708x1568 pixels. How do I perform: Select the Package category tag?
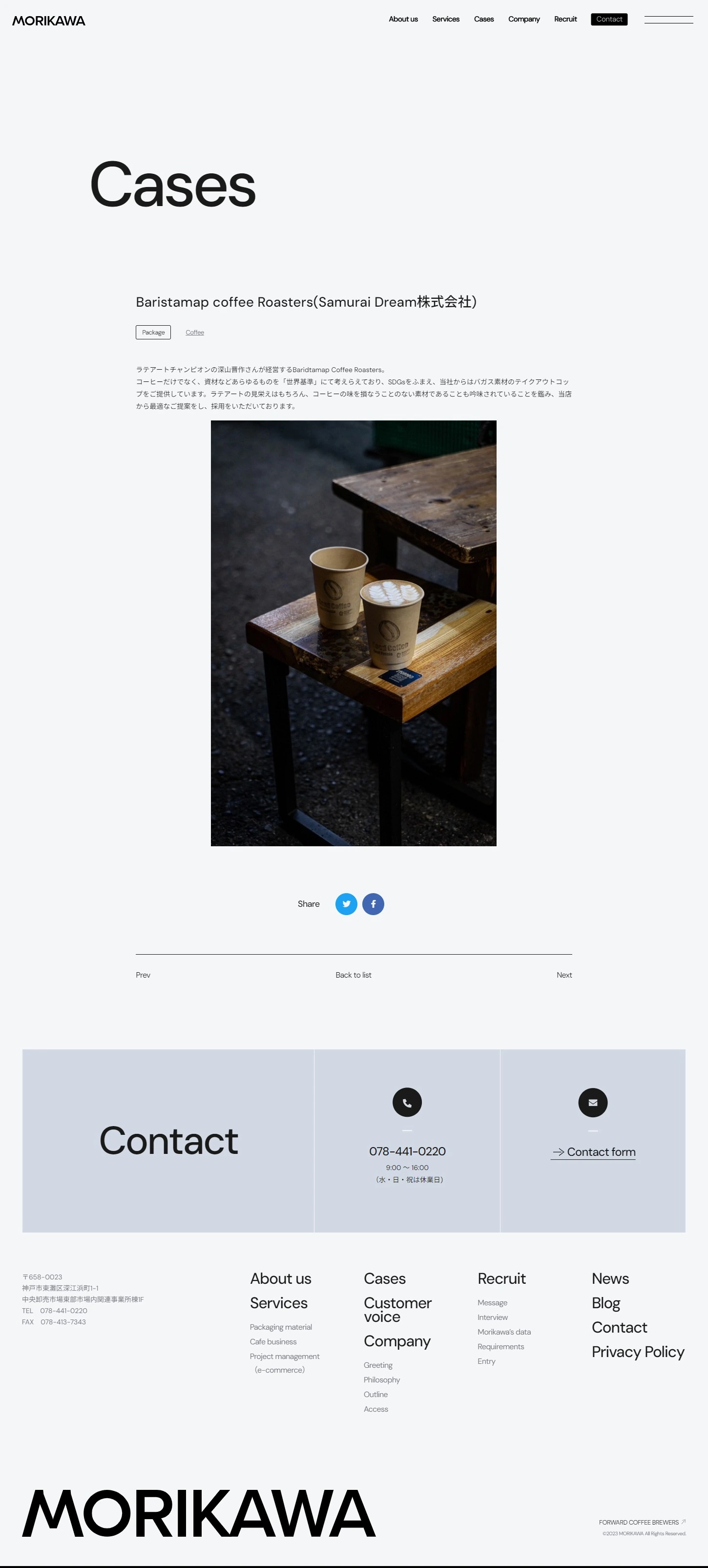pyautogui.click(x=153, y=333)
